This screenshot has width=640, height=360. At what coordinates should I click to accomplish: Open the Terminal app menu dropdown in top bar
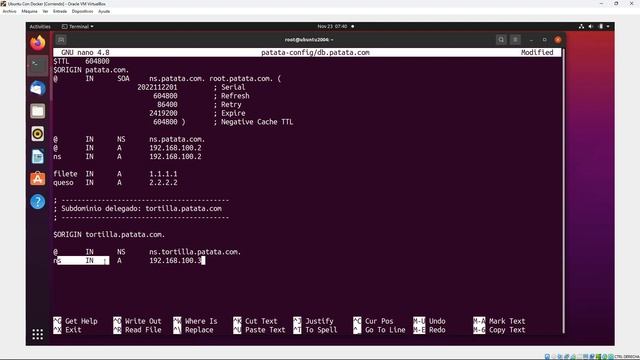point(78,27)
